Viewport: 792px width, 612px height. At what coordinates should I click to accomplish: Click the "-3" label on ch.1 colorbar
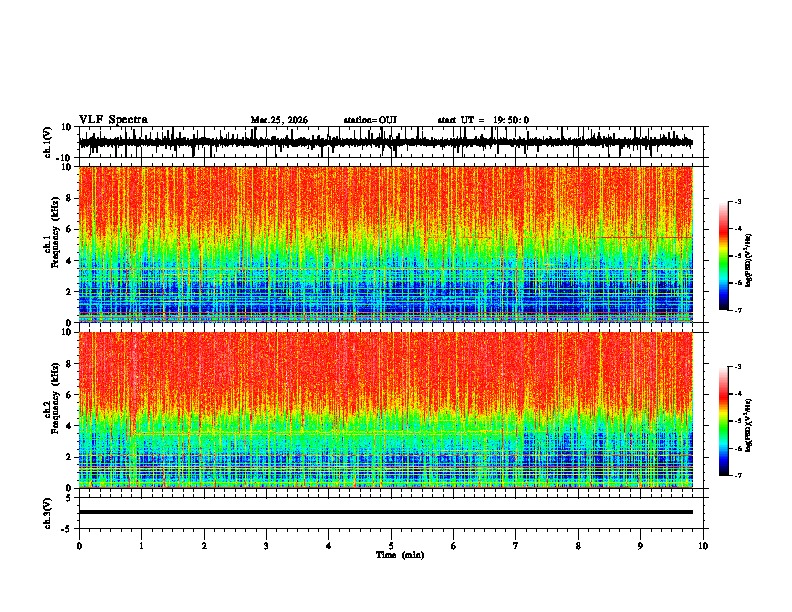tap(737, 202)
